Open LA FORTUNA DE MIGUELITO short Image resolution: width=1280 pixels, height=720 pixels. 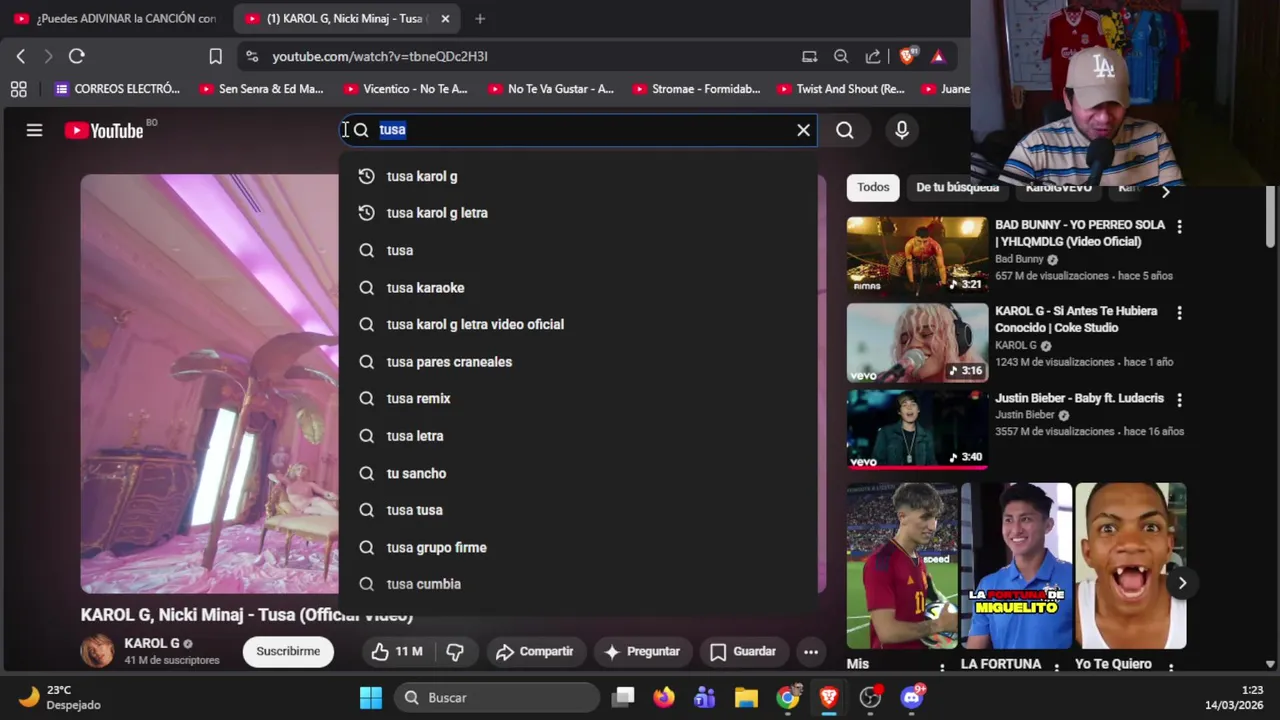click(1016, 566)
